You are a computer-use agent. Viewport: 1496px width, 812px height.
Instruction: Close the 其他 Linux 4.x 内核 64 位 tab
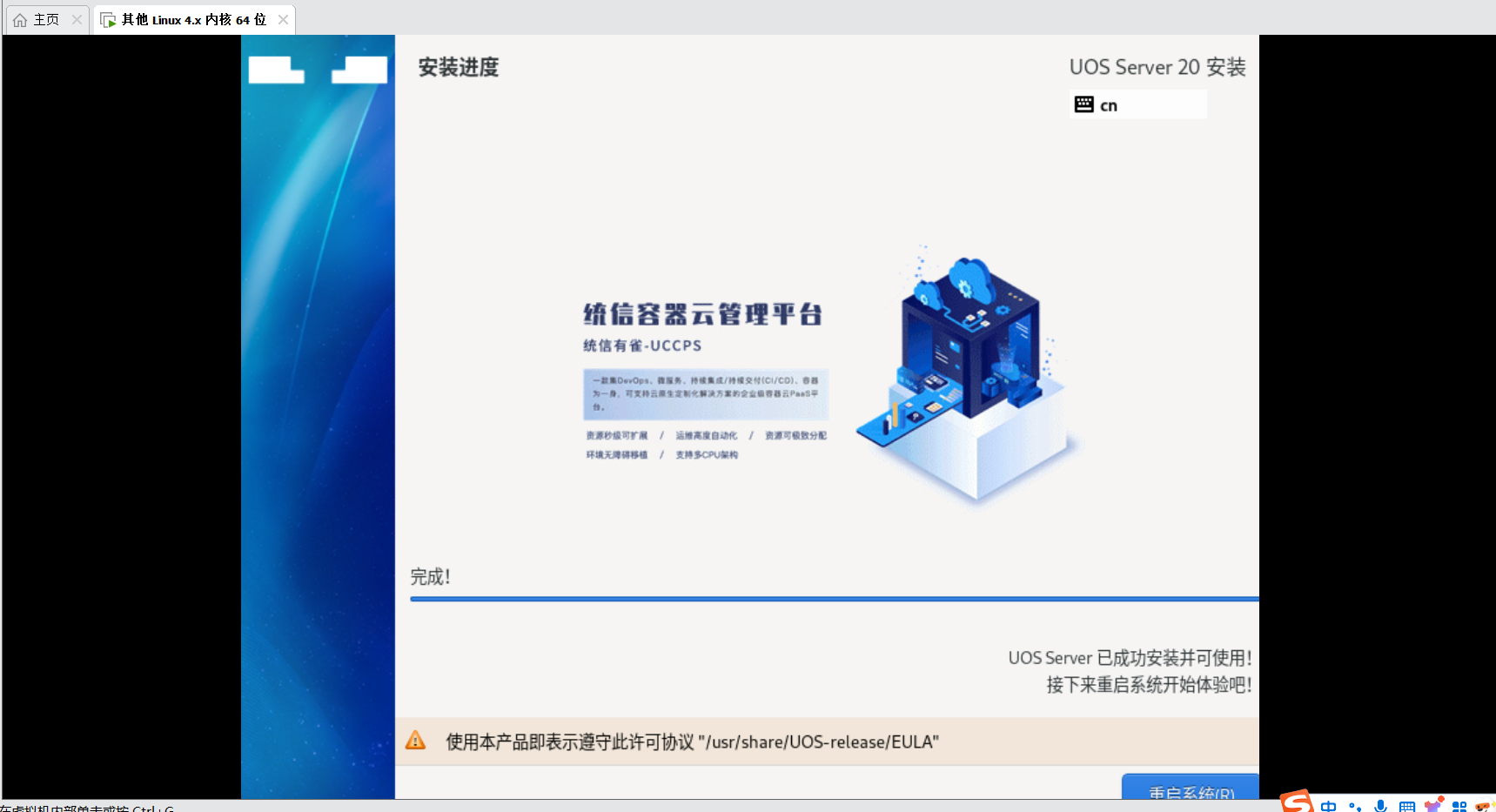(283, 19)
